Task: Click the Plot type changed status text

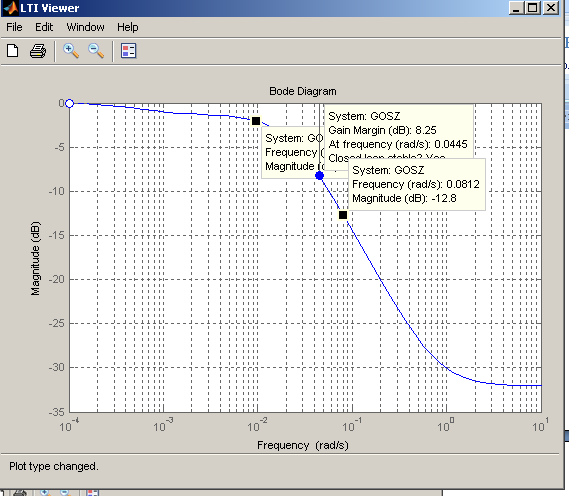Action: click(54, 466)
